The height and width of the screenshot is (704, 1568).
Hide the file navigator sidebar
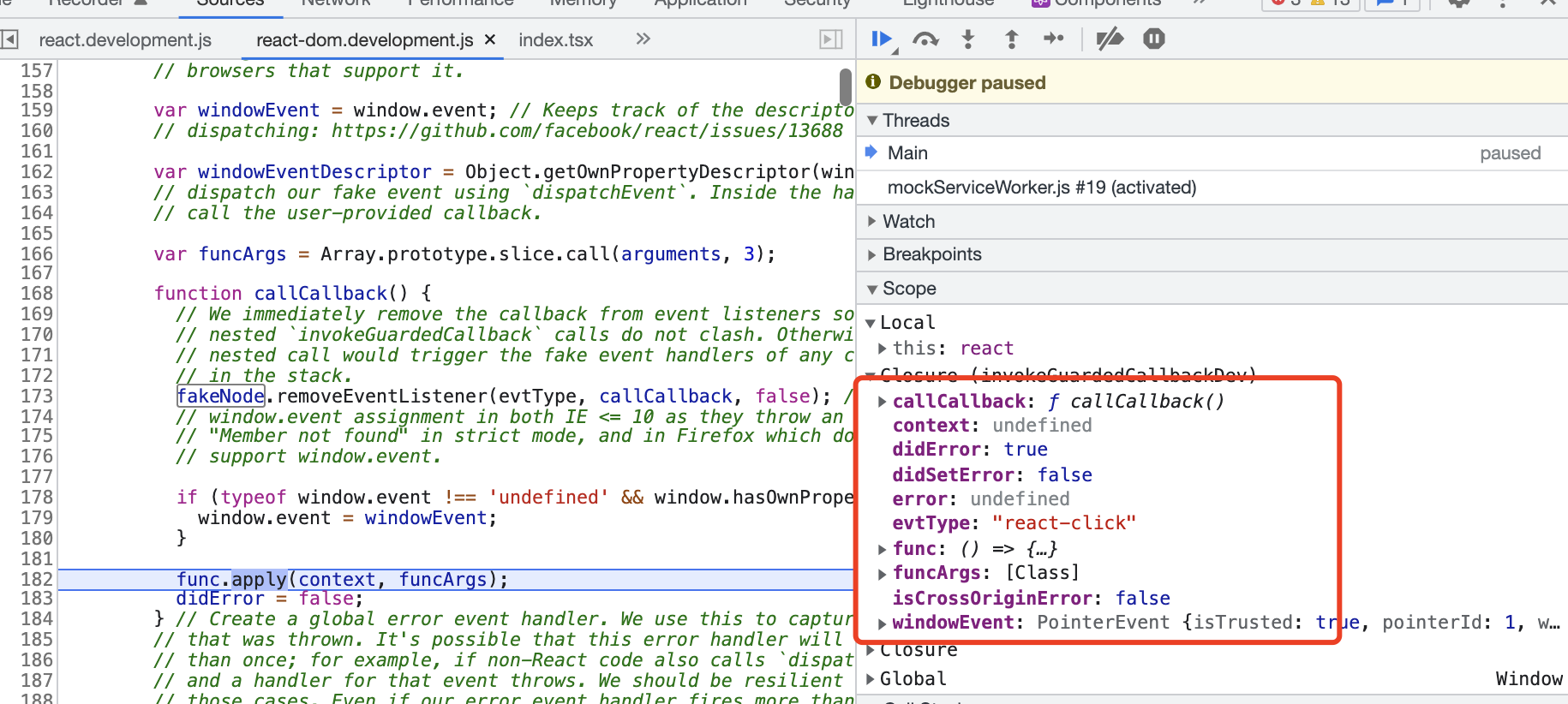(x=10, y=39)
